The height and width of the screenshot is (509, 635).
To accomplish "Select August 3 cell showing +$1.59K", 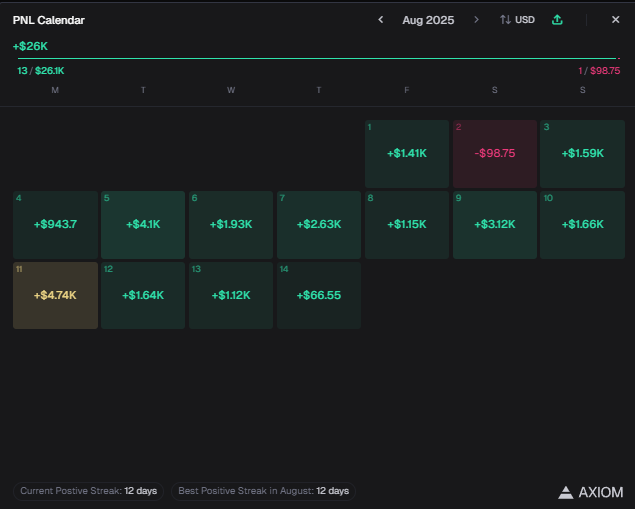I will (x=582, y=153).
